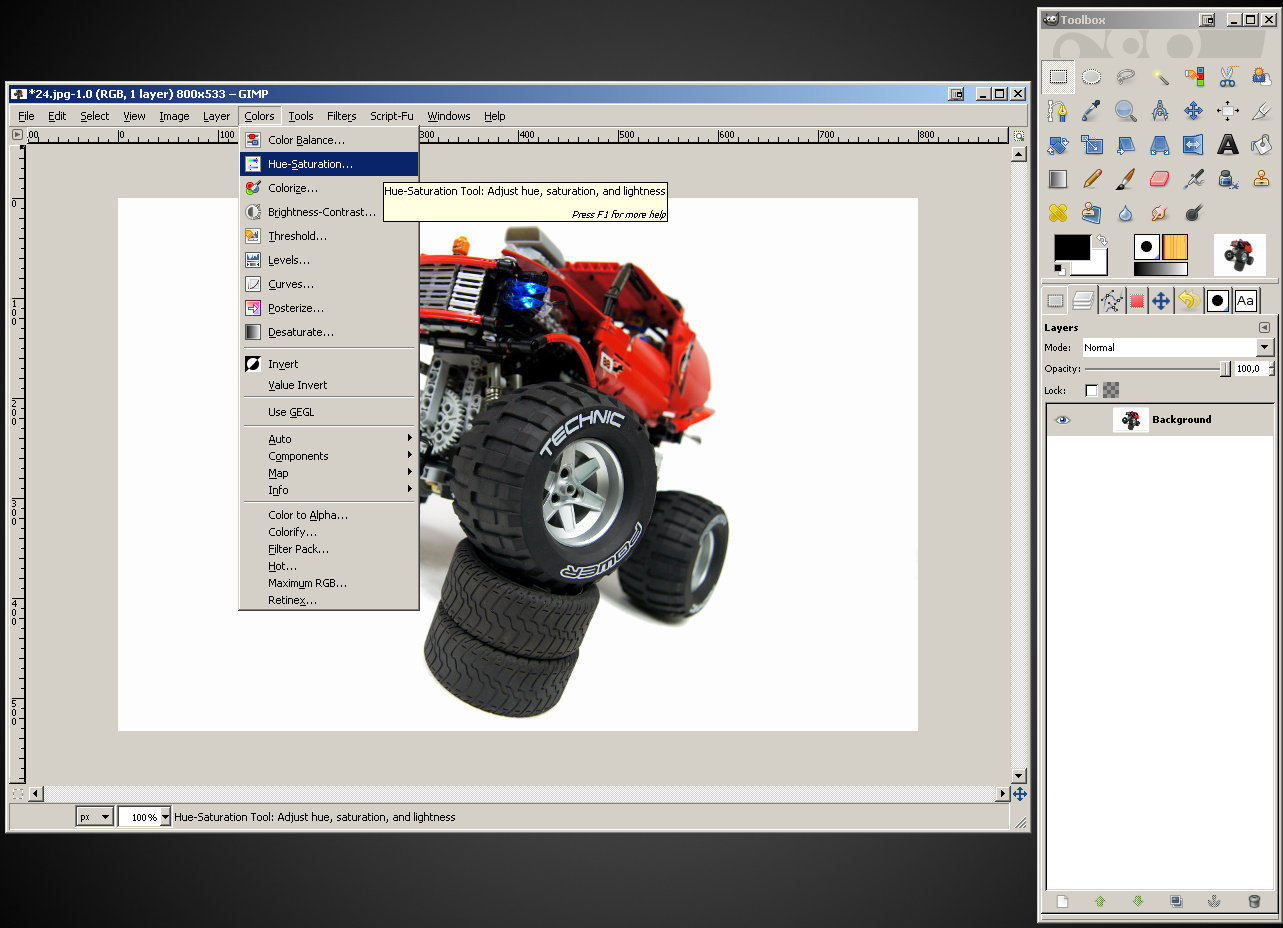Select the Free Select lasso tool
The width and height of the screenshot is (1283, 928).
(1126, 76)
